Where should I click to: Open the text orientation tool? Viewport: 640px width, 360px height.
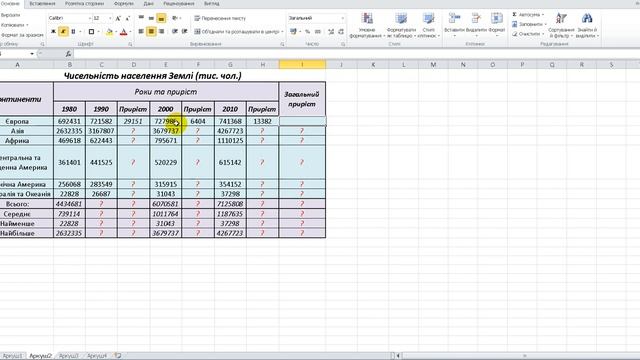coord(175,18)
